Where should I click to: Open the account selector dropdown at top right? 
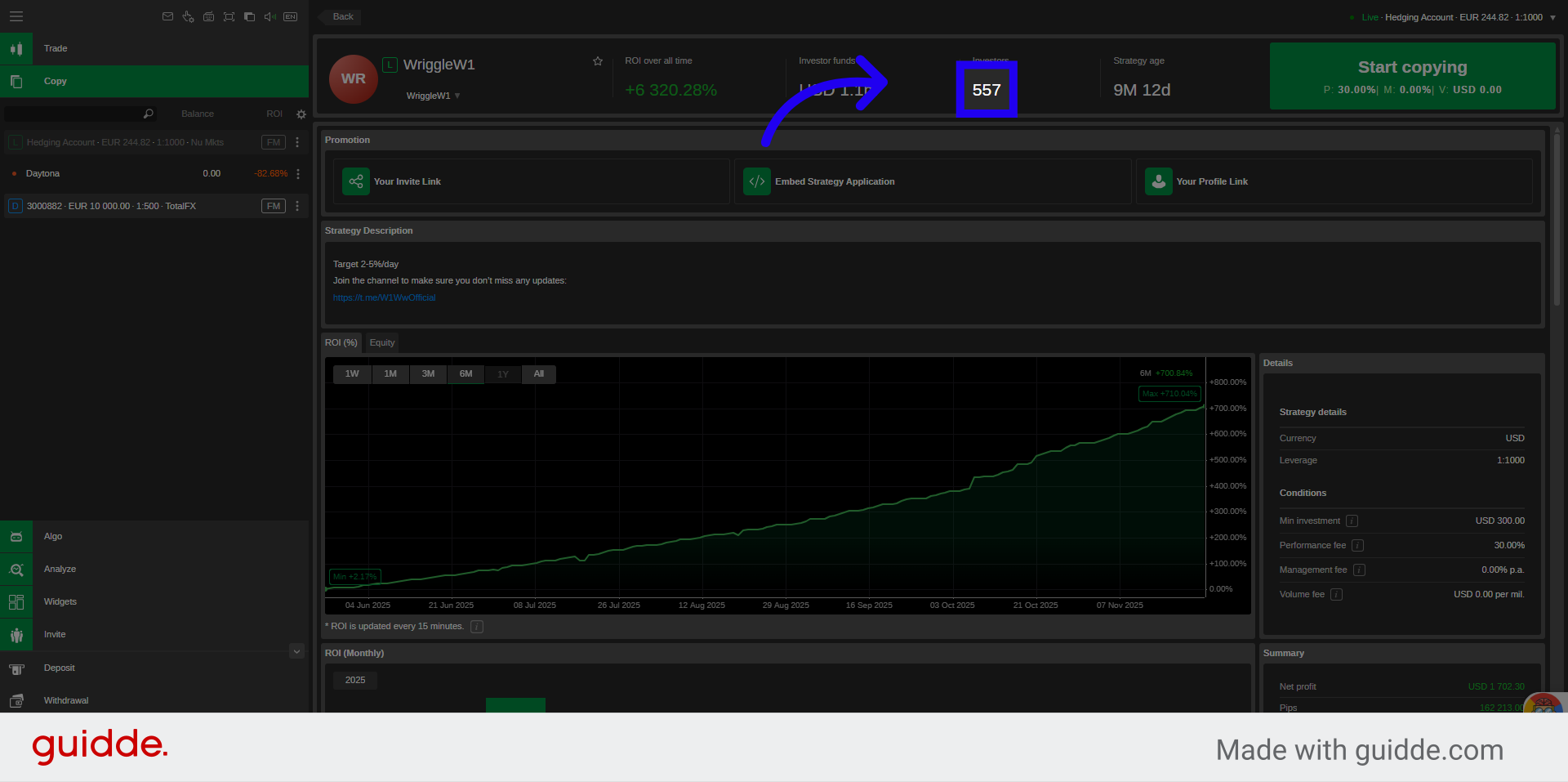(x=1552, y=16)
